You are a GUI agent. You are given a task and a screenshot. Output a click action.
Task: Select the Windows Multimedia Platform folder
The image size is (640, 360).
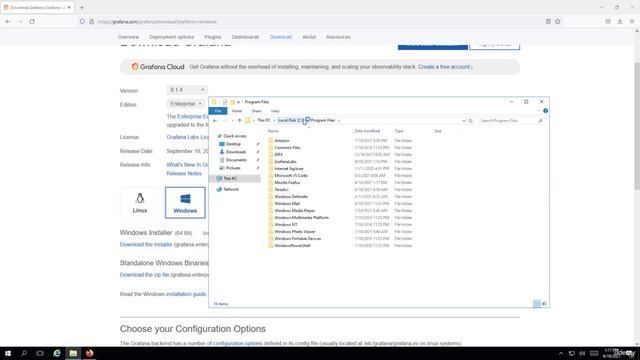301,218
